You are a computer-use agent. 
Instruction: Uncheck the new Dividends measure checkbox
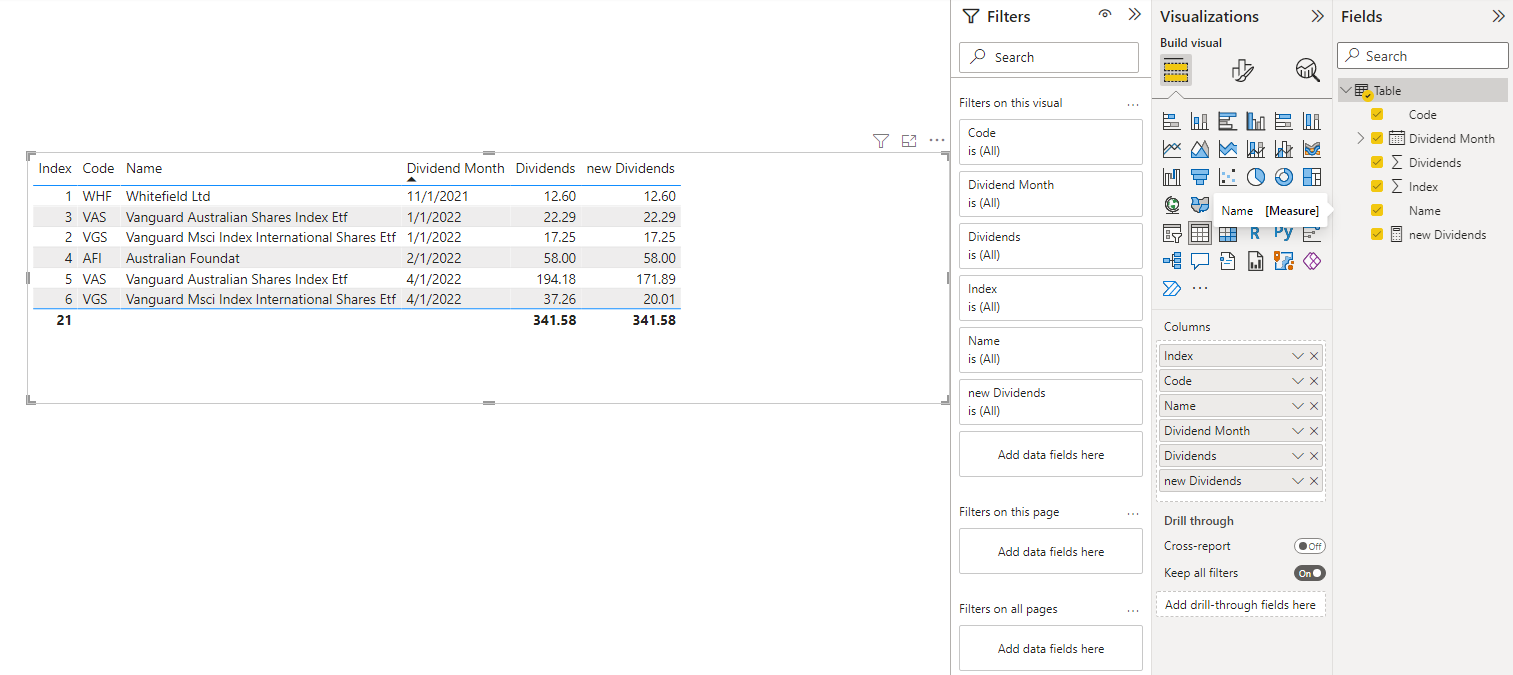tap(1377, 234)
